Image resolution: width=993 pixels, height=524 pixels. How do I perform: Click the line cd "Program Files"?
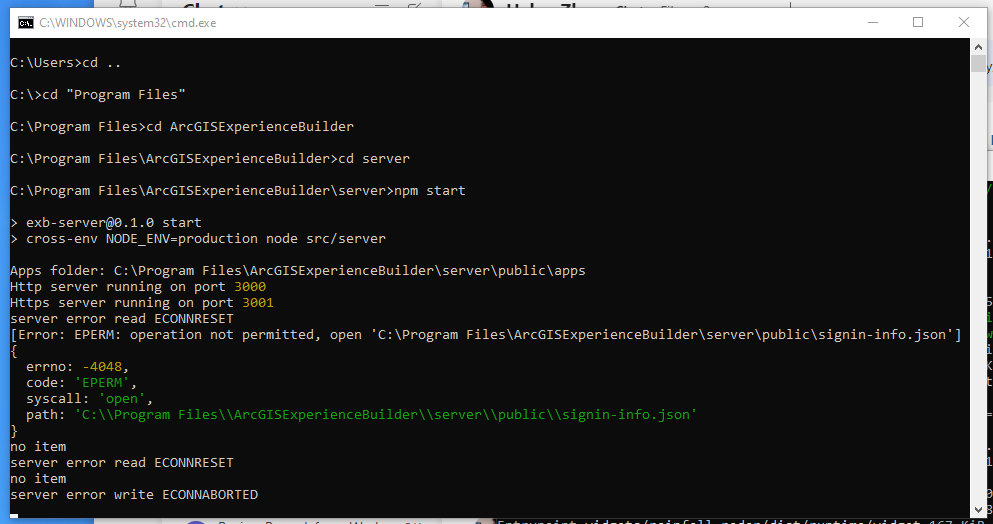98,94
